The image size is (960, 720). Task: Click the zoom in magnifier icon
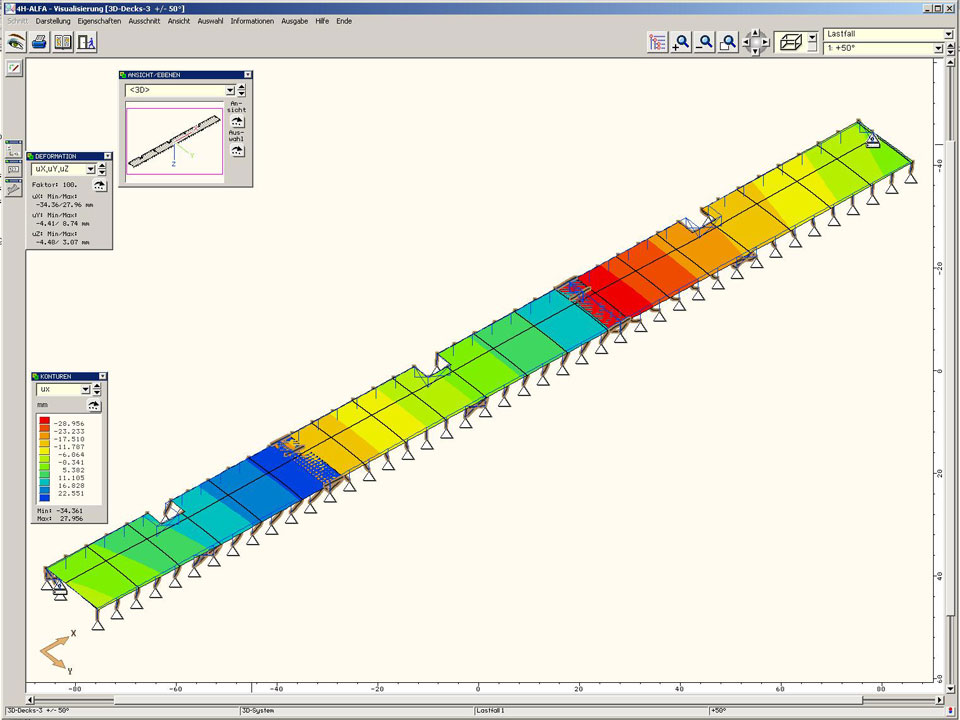tap(681, 42)
